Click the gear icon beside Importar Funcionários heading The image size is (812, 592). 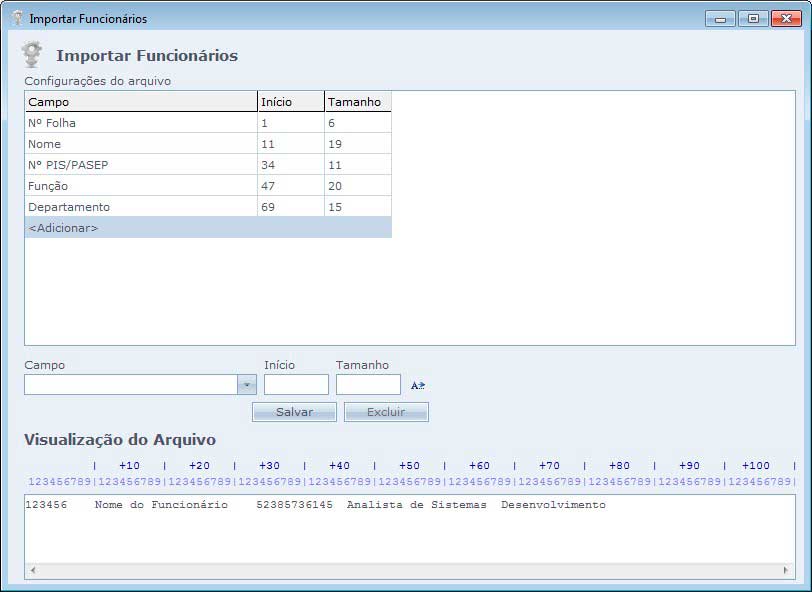coord(32,55)
